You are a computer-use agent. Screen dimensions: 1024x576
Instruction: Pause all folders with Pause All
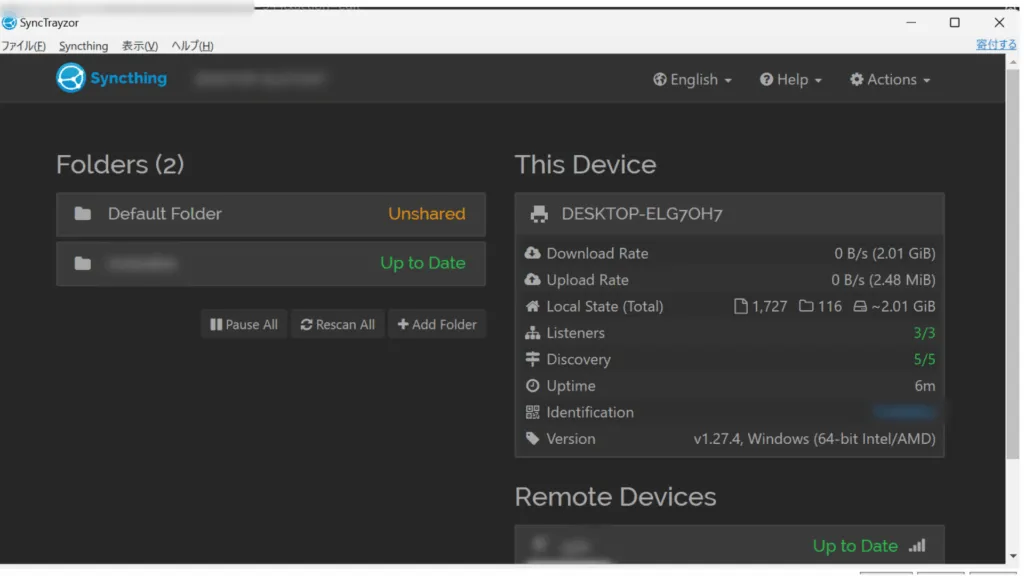click(x=244, y=325)
